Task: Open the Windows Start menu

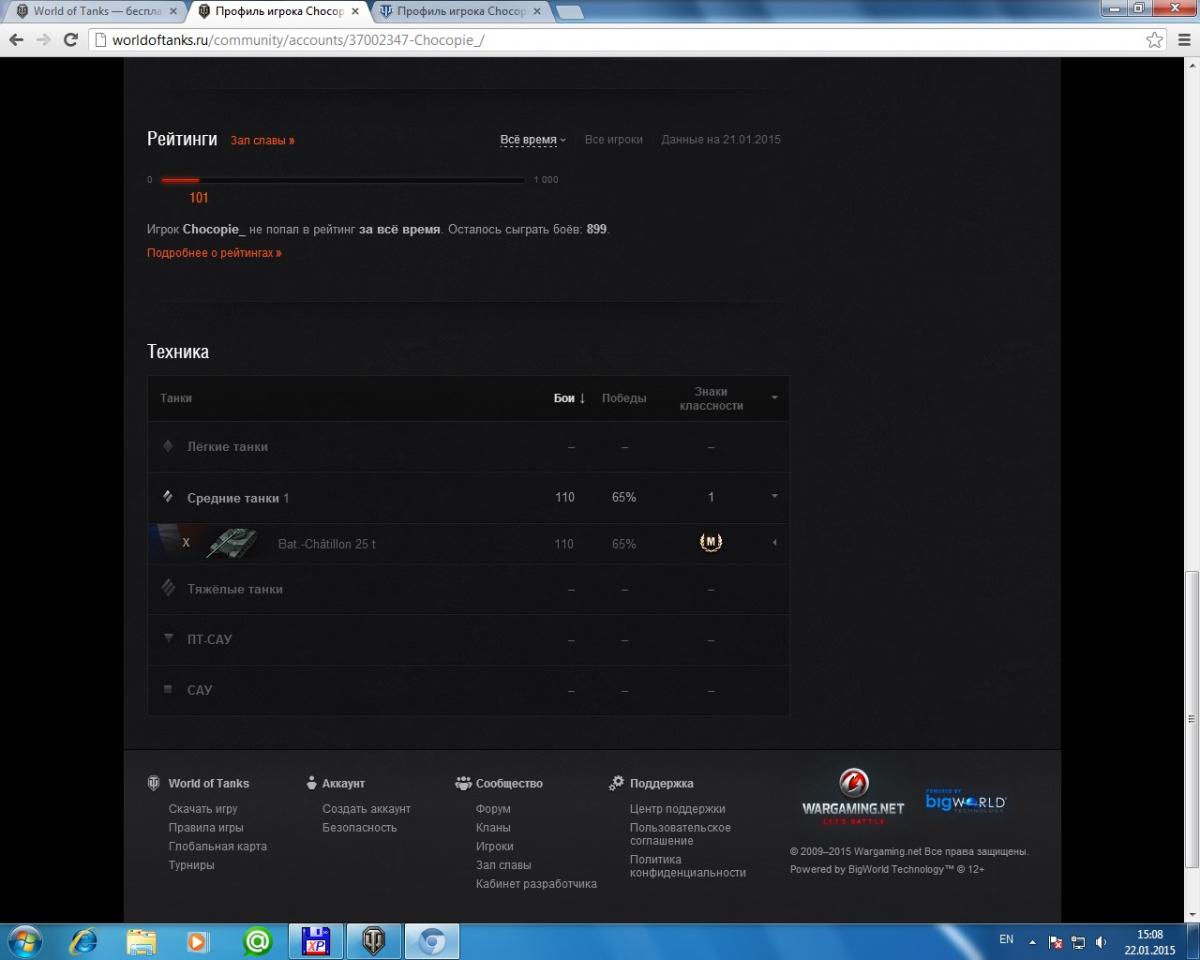Action: click(x=23, y=941)
